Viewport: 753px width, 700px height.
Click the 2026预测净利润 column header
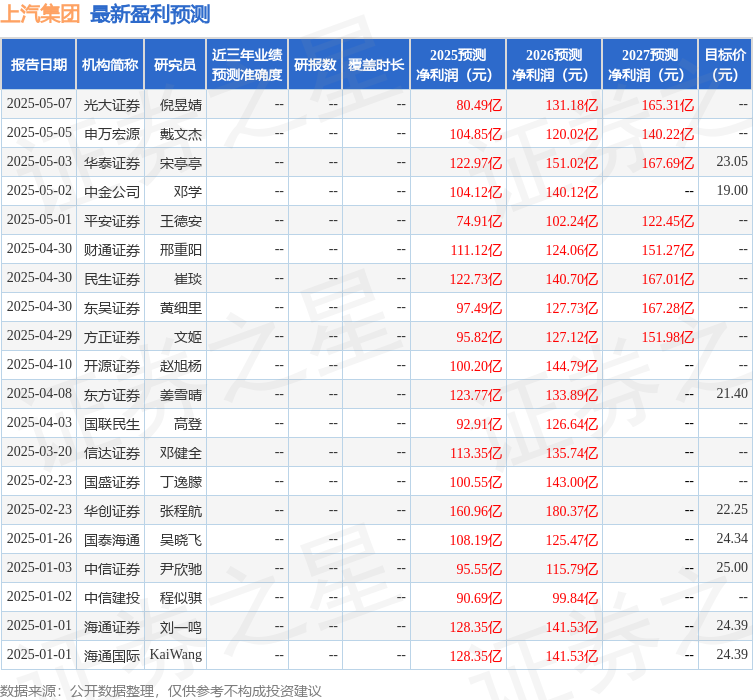[x=554, y=65]
